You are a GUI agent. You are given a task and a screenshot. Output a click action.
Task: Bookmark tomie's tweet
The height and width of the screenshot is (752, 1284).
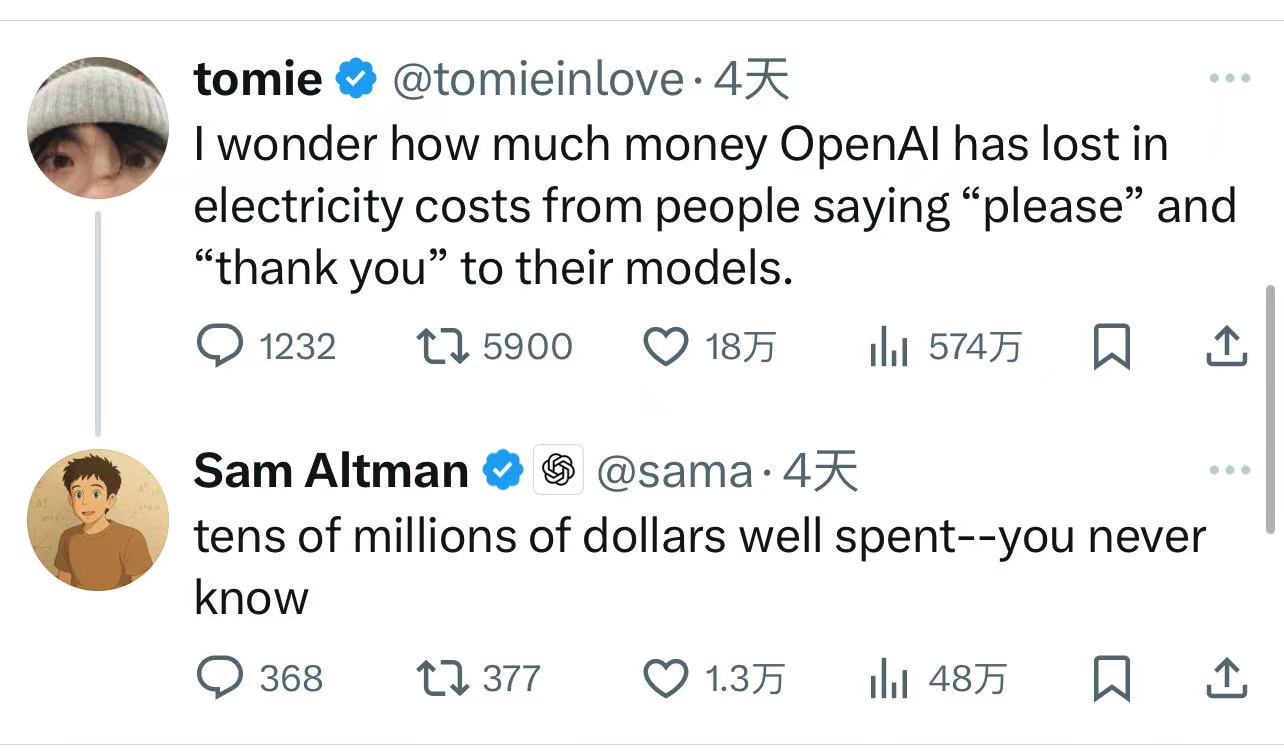pos(1111,348)
